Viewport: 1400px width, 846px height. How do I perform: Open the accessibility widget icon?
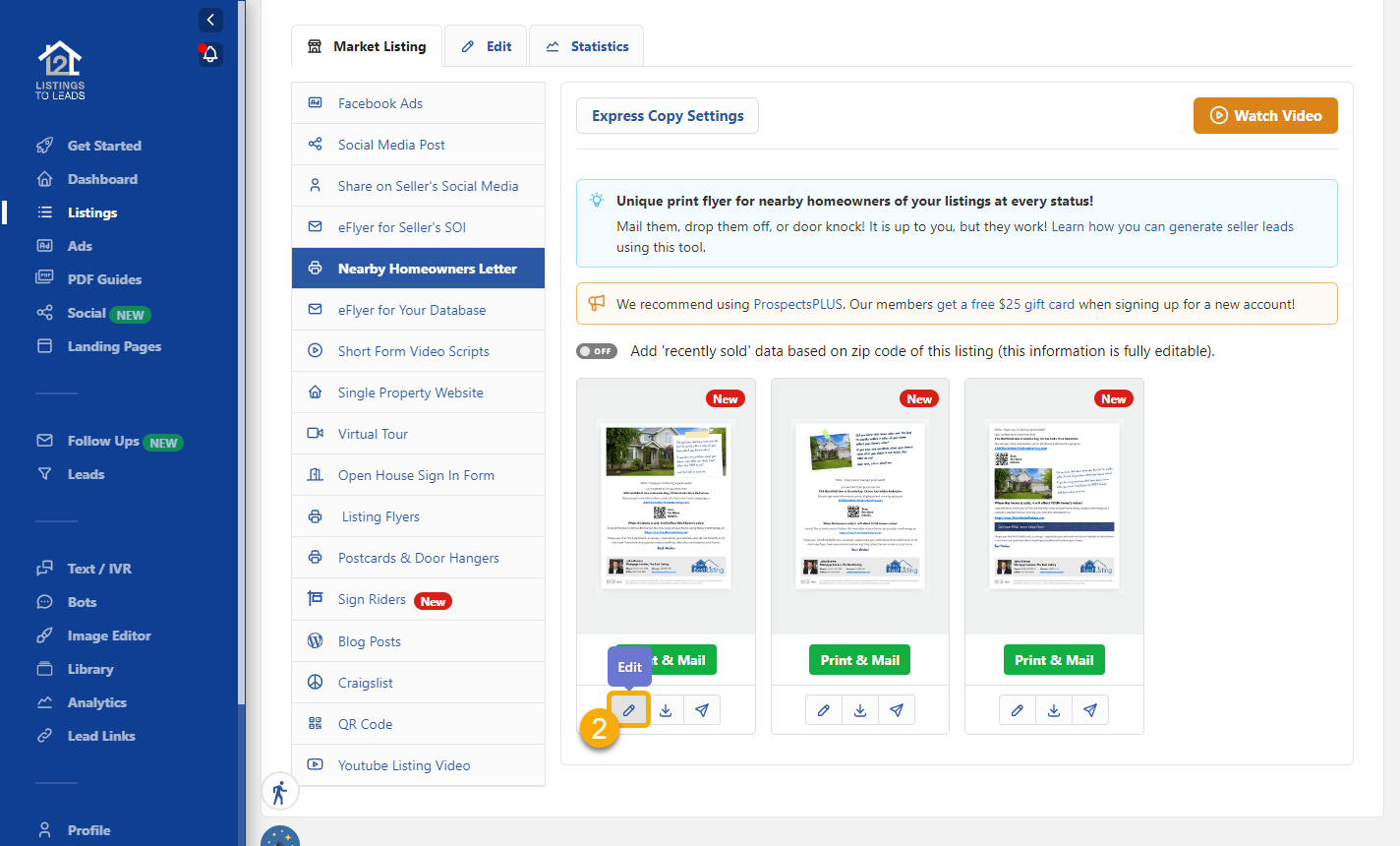(x=280, y=792)
